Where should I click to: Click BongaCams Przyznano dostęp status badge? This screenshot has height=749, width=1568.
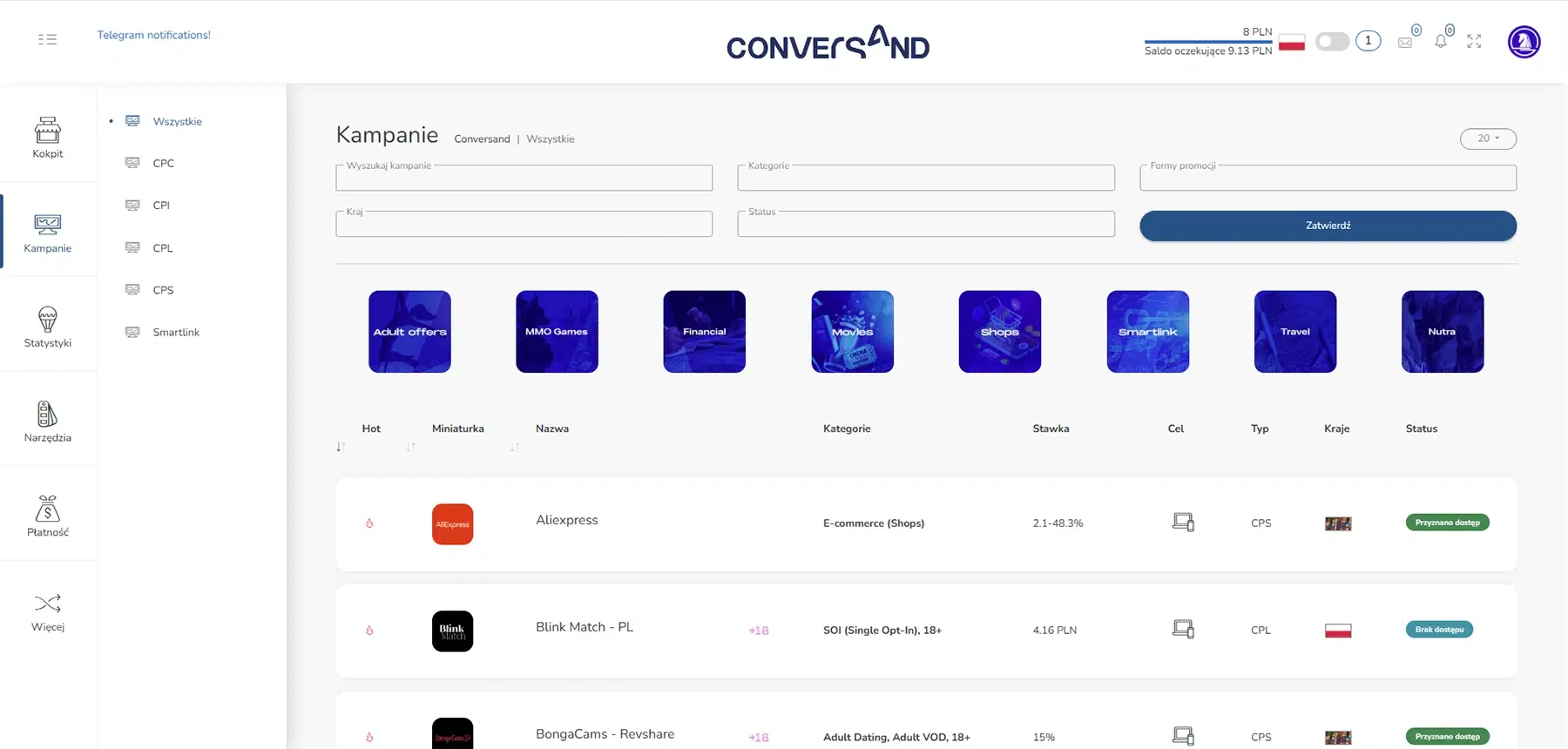(1448, 737)
